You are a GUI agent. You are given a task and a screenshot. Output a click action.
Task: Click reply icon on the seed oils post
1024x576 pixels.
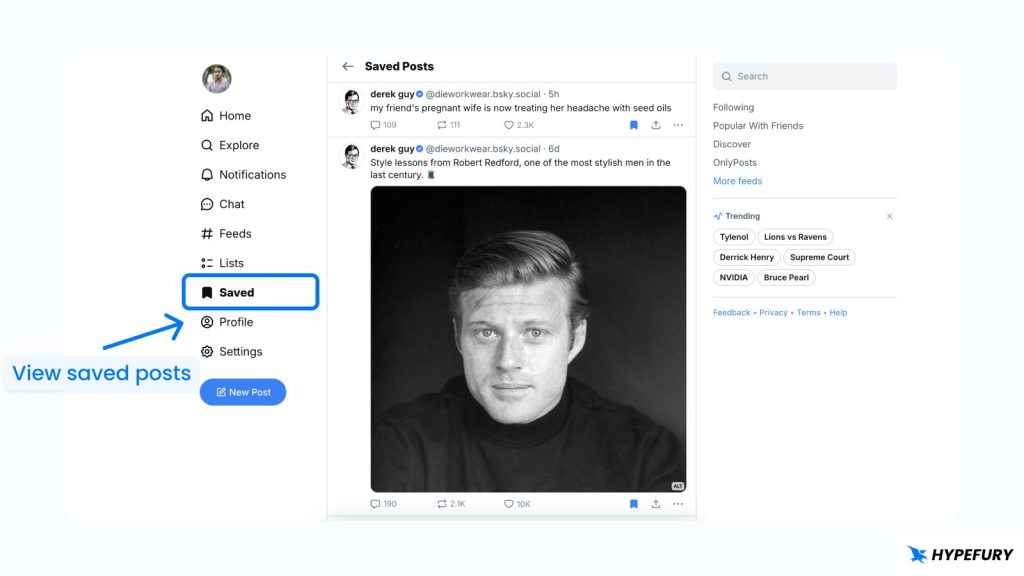[x=376, y=125]
